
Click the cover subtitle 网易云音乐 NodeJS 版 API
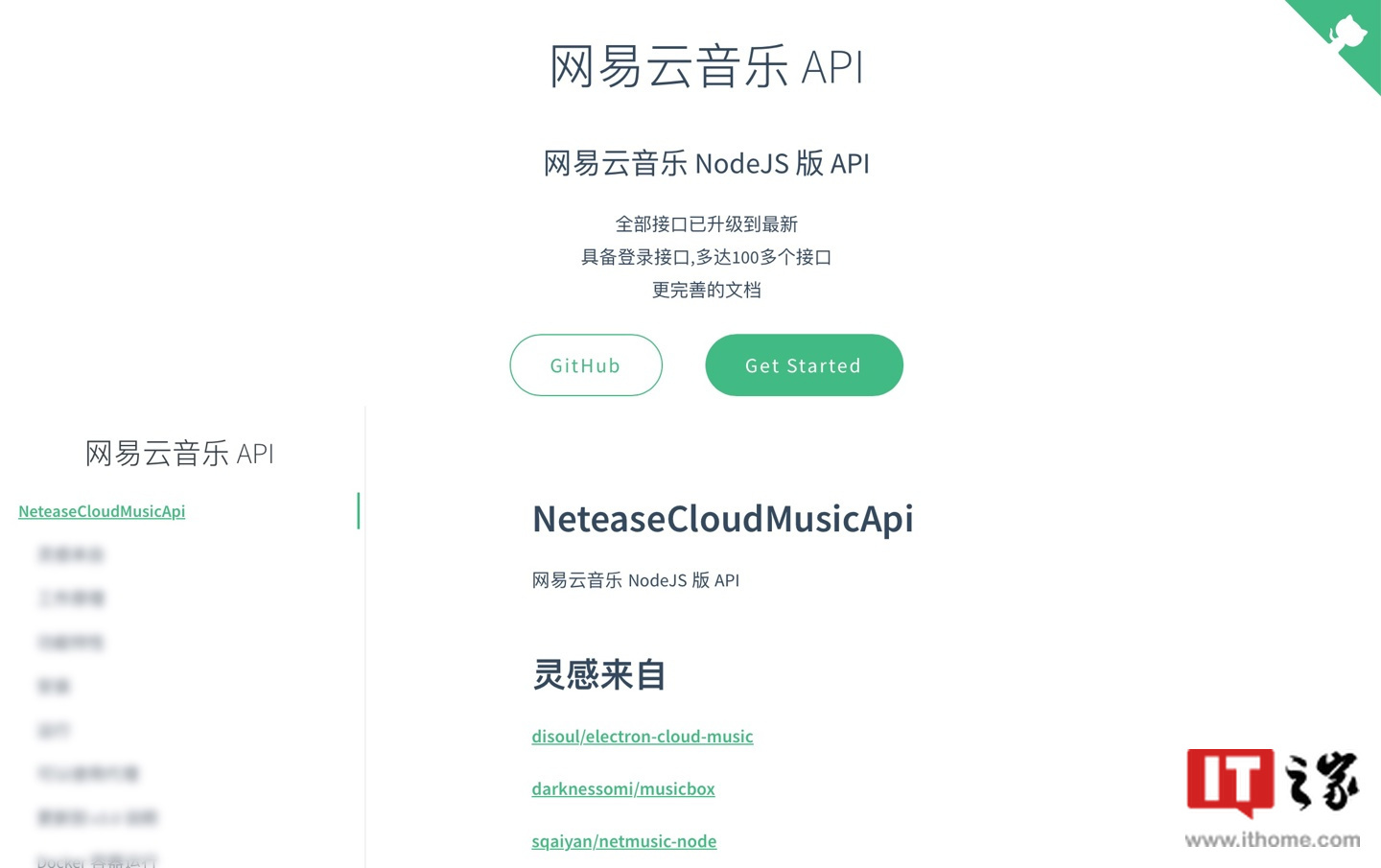coord(707,163)
